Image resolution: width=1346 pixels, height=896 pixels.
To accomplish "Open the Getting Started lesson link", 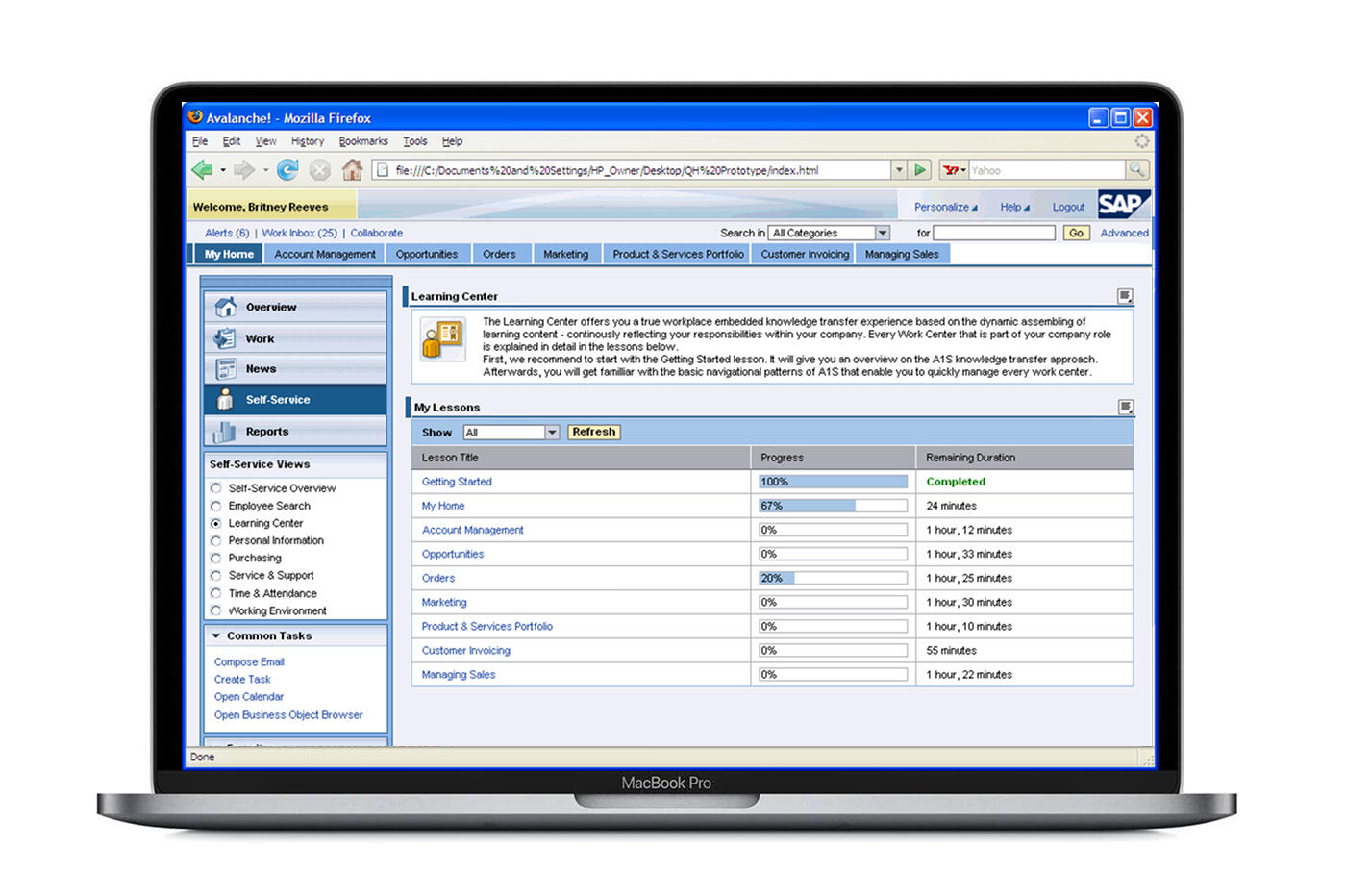I will point(457,482).
